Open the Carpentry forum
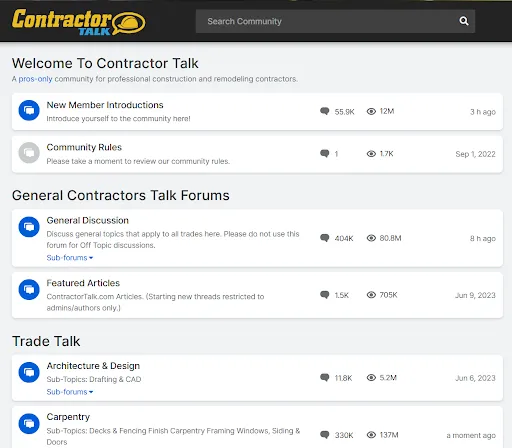This screenshot has width=512, height=448. (x=68, y=417)
